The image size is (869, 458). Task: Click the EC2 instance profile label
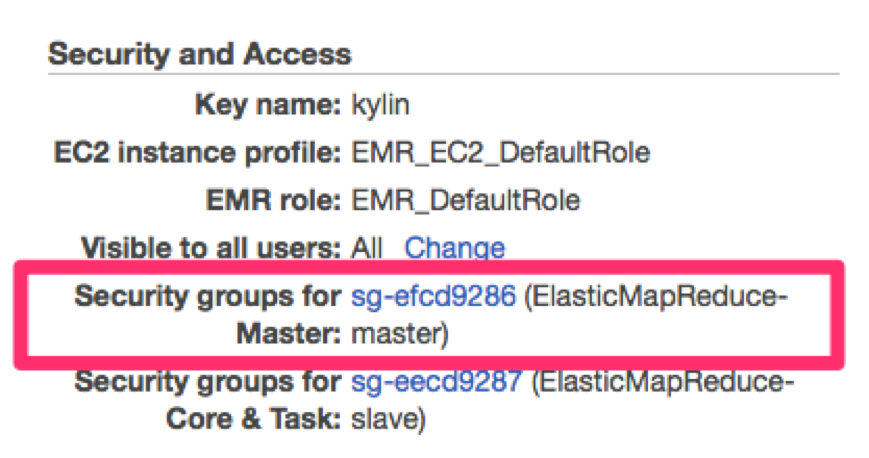coord(196,153)
